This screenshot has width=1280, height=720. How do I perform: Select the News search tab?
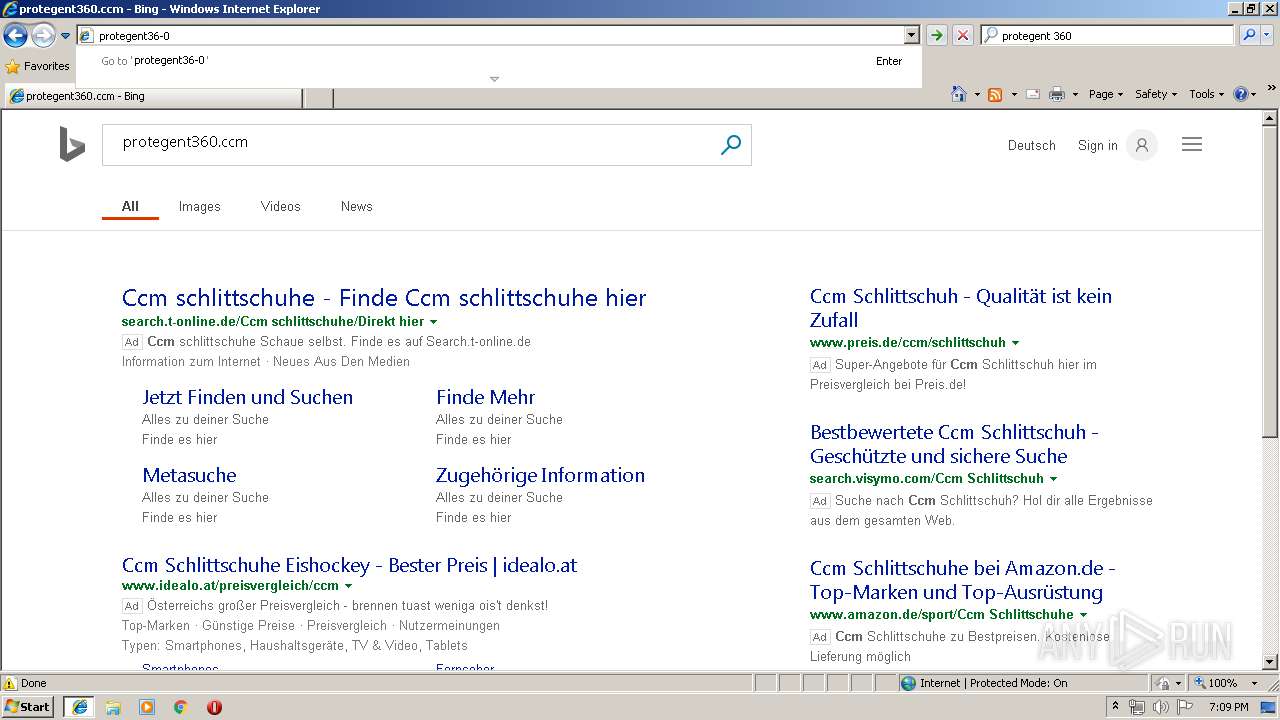tap(357, 206)
